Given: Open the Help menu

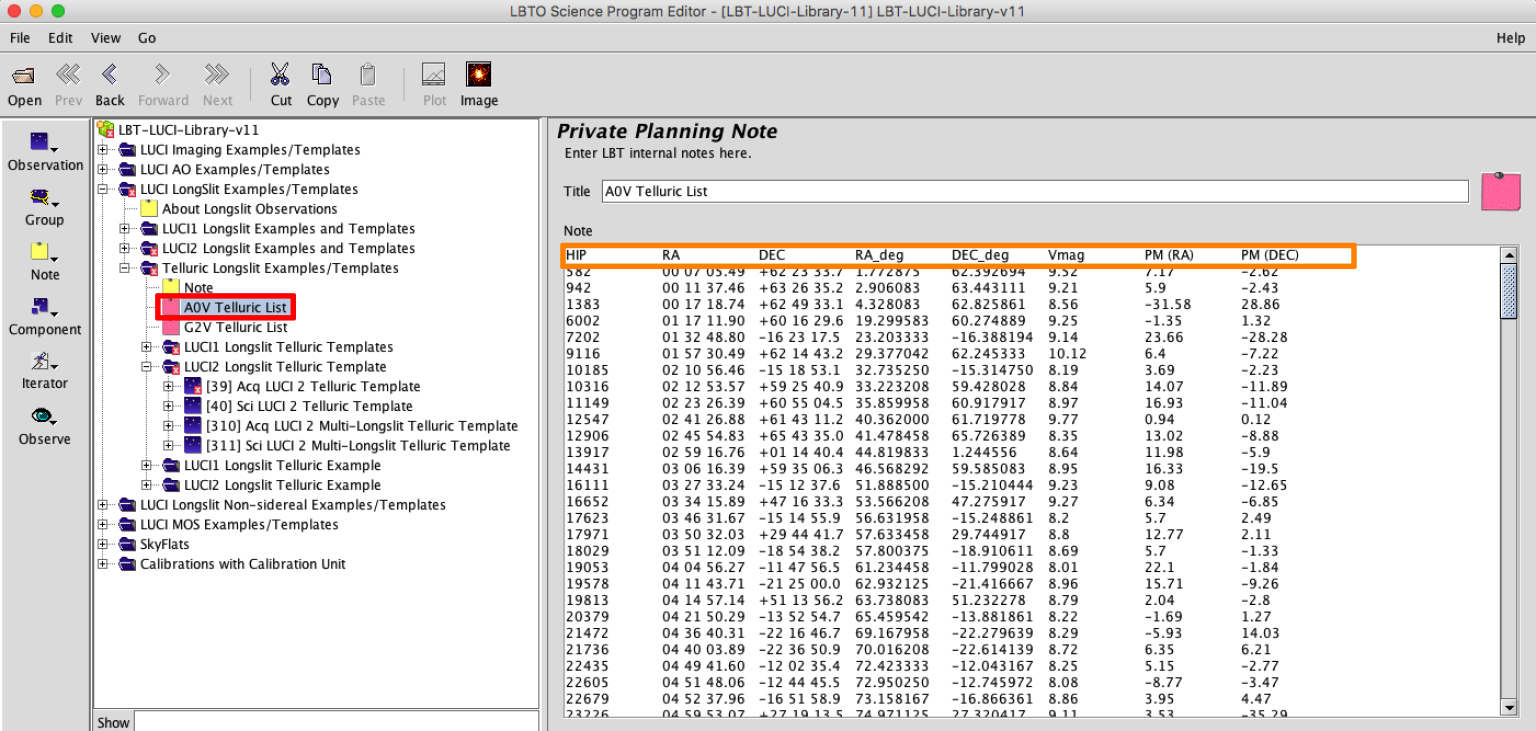Looking at the screenshot, I should click(1510, 38).
